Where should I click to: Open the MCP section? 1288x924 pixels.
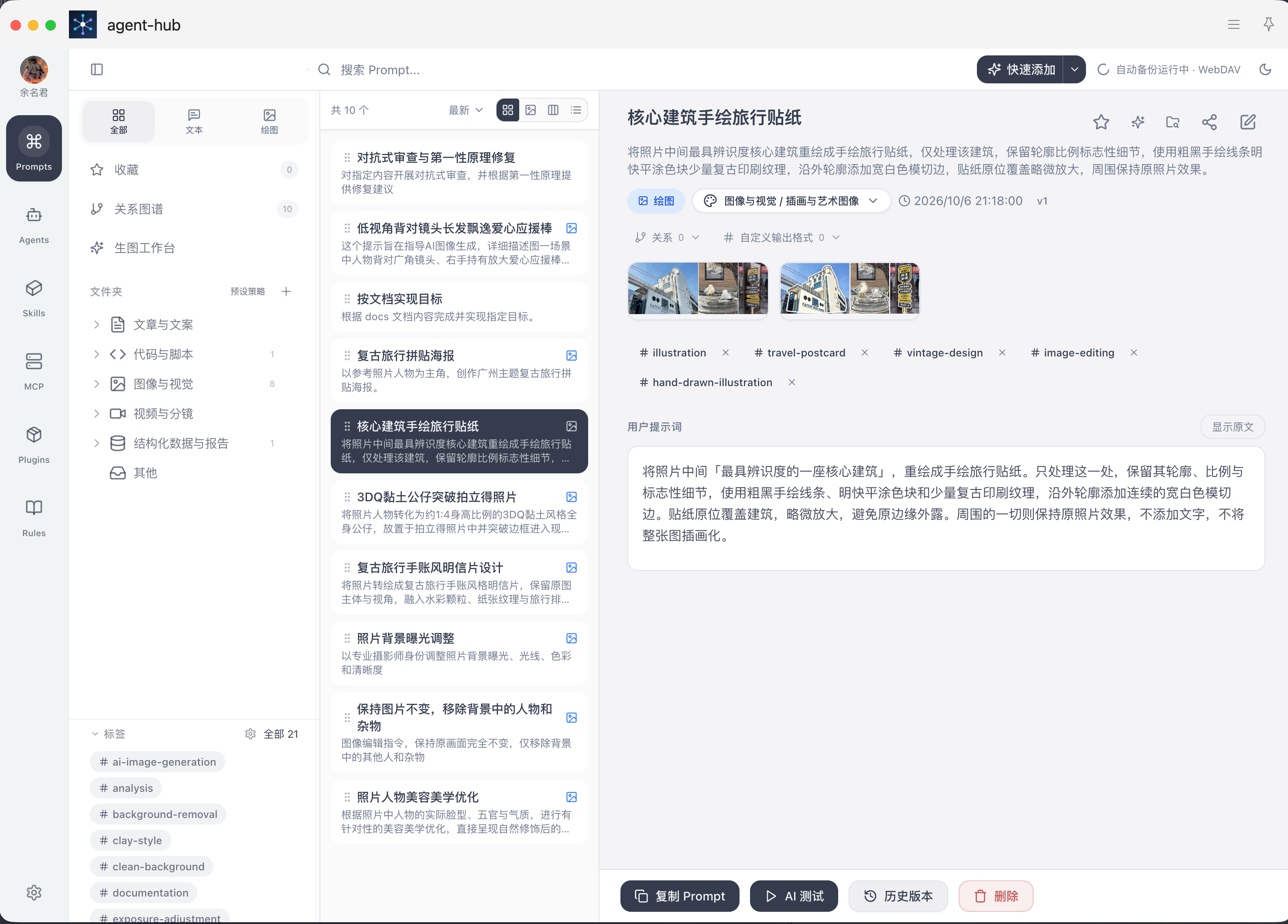point(34,371)
